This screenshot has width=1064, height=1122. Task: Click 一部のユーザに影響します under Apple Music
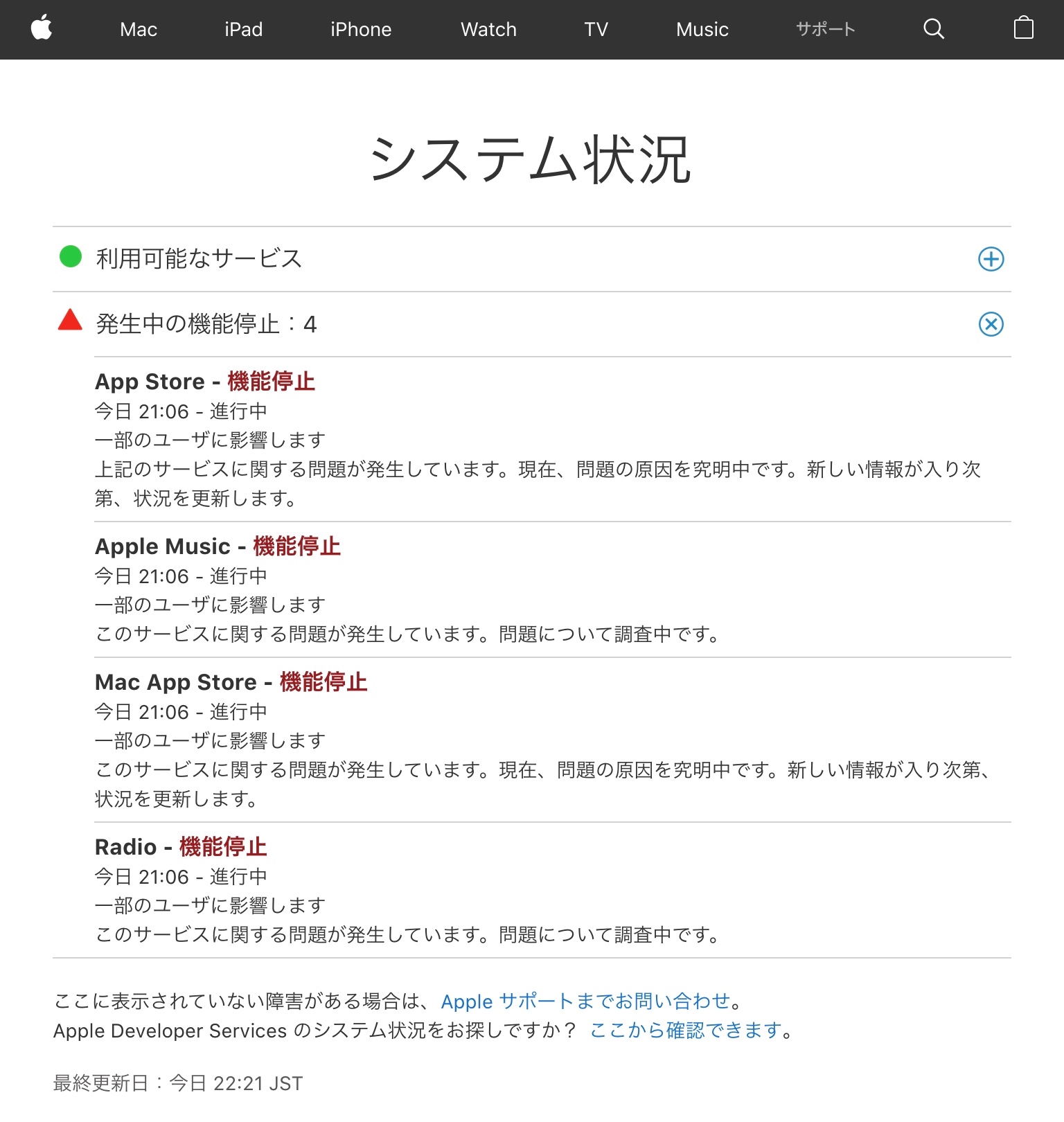[x=211, y=605]
